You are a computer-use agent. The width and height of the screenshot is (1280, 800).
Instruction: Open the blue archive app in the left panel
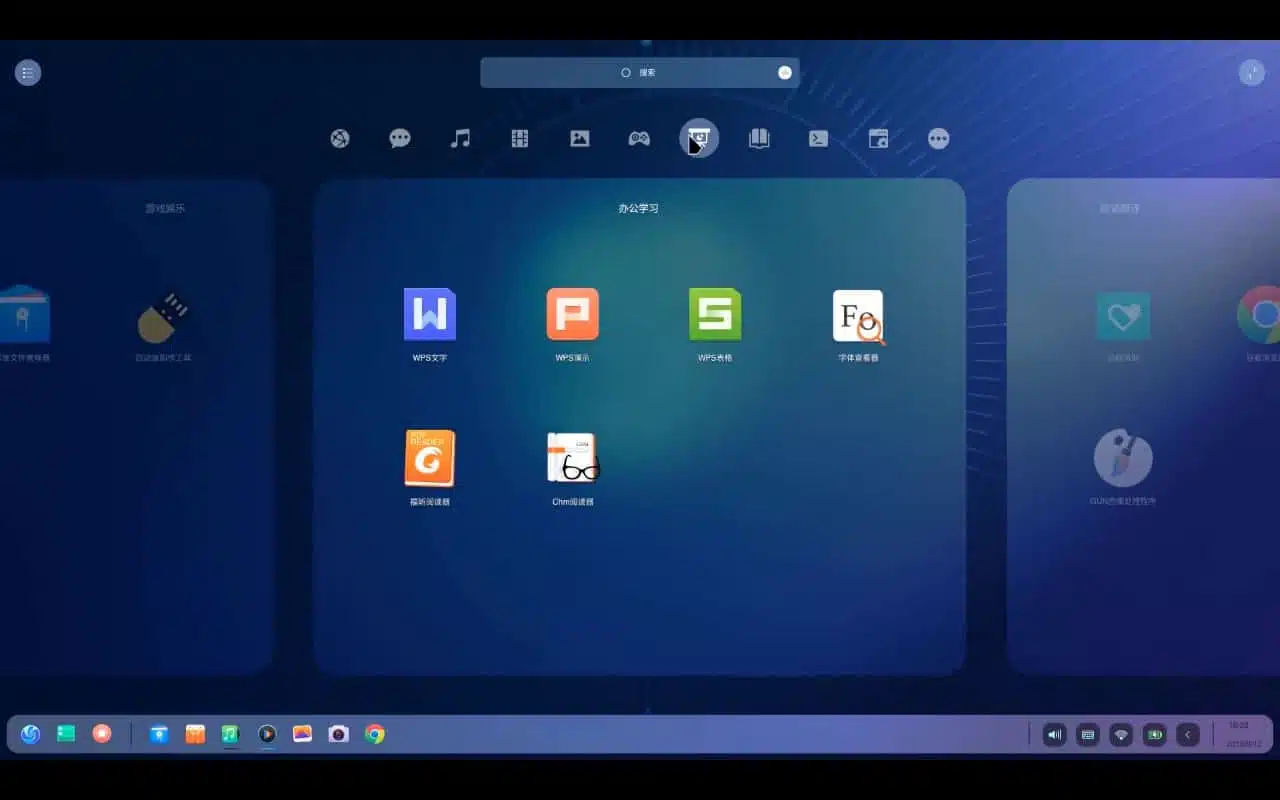pyautogui.click(x=24, y=314)
